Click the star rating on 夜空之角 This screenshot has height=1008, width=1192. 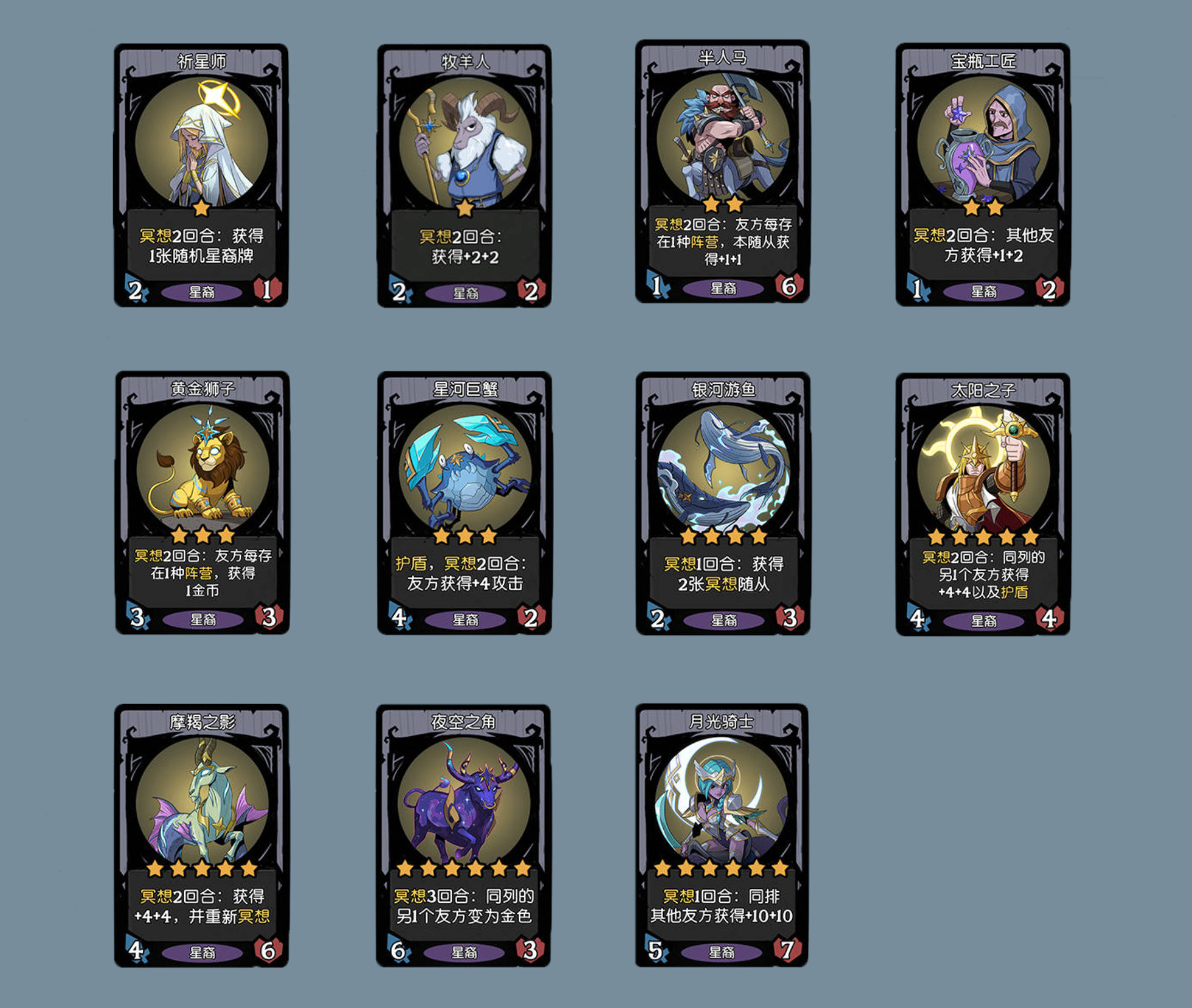pyautogui.click(x=464, y=869)
